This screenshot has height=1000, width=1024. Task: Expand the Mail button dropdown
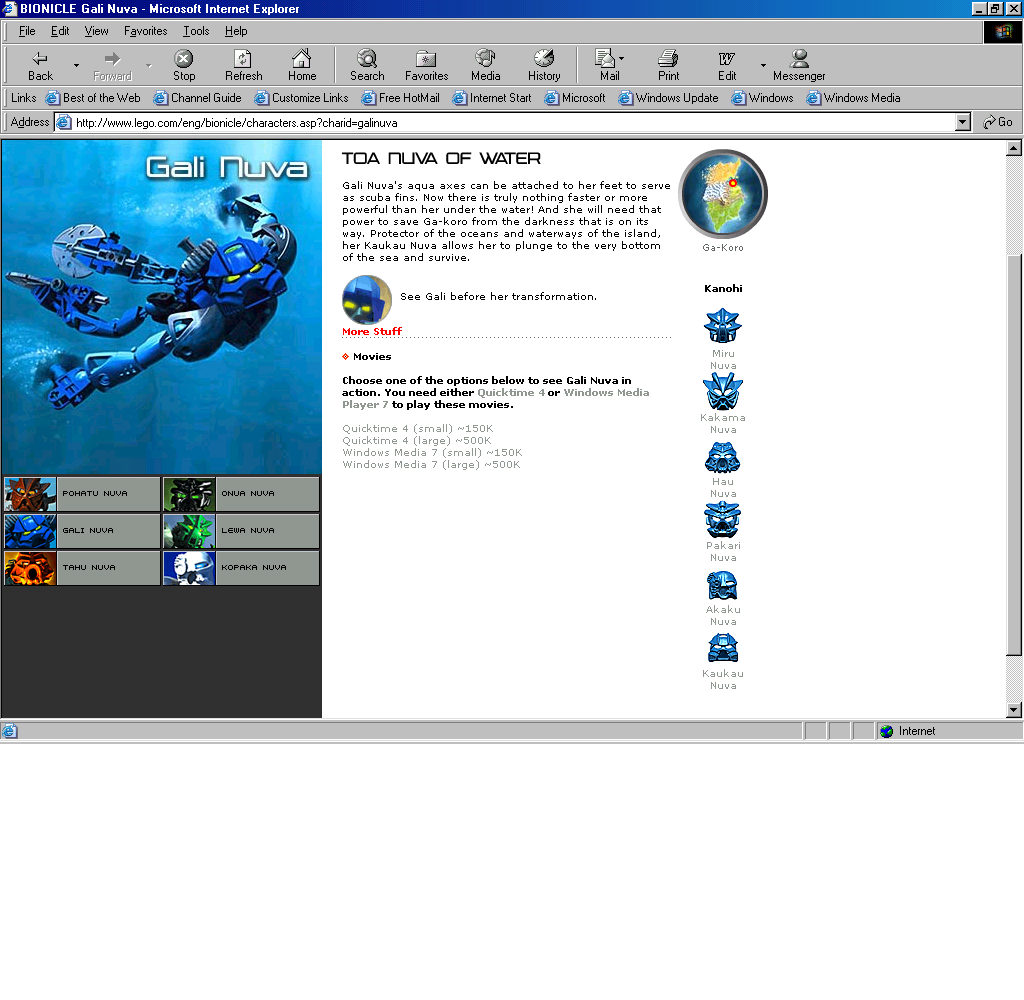coord(622,59)
